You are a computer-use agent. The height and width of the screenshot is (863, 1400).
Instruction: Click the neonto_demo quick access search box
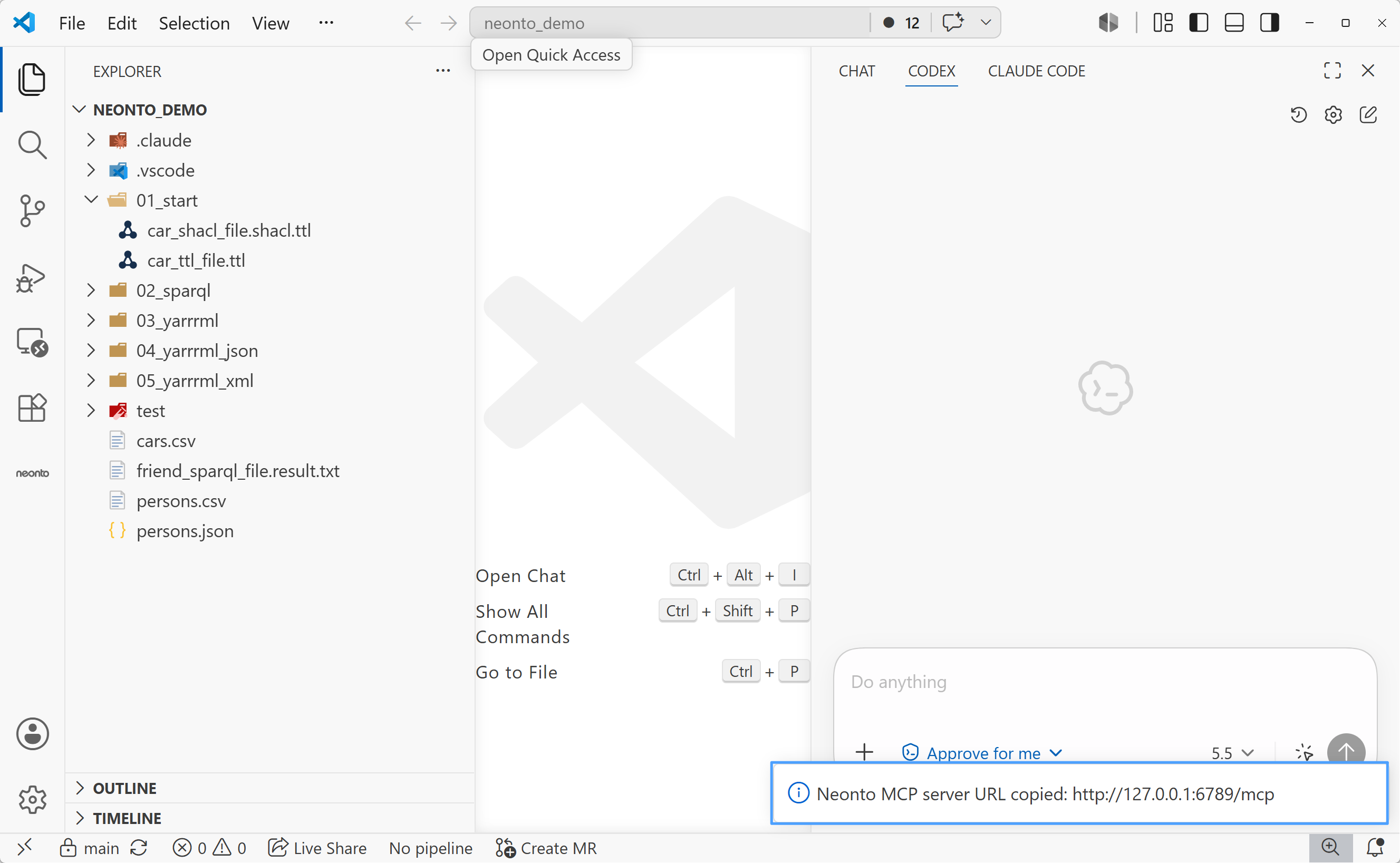(669, 23)
